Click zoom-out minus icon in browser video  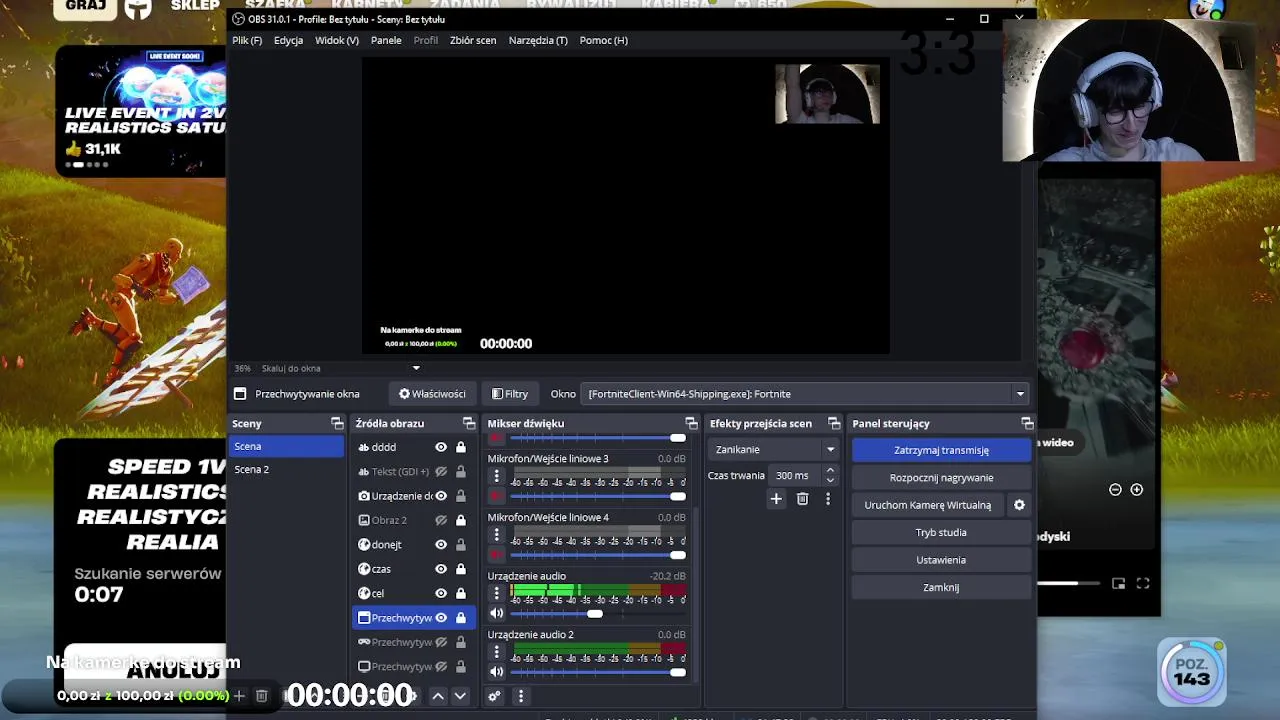[1116, 490]
